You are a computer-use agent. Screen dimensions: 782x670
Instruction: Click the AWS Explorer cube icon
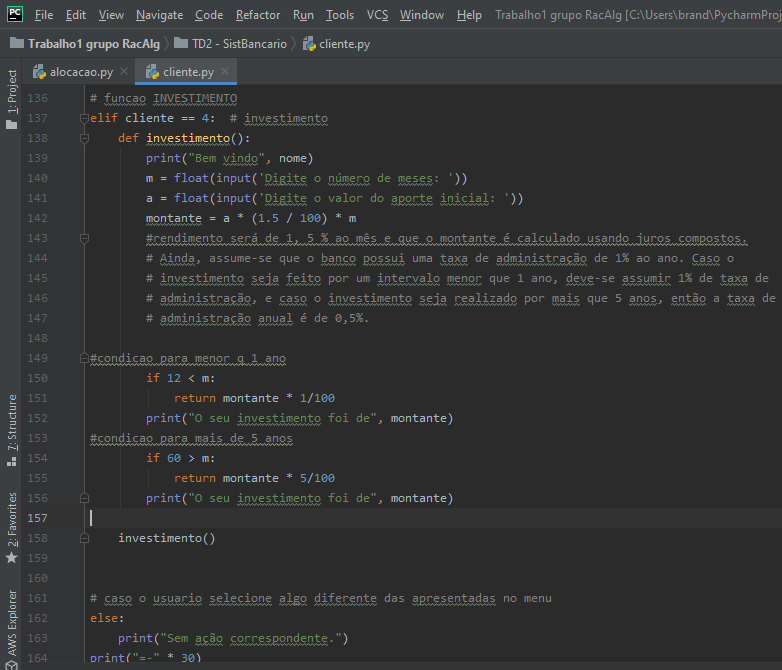point(11,665)
